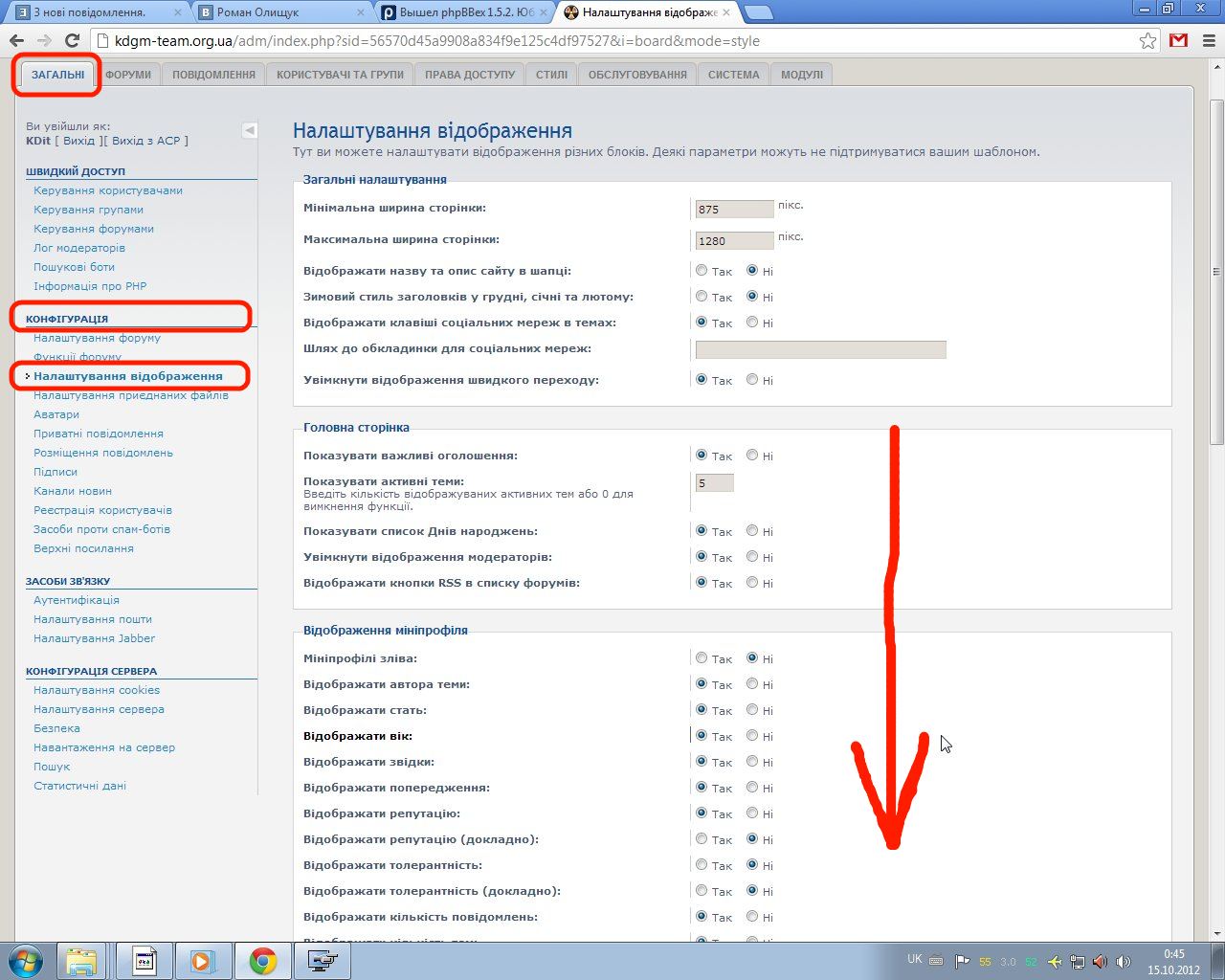Click the Chrome icon in the taskbar
The image size is (1225, 980).
click(x=263, y=960)
